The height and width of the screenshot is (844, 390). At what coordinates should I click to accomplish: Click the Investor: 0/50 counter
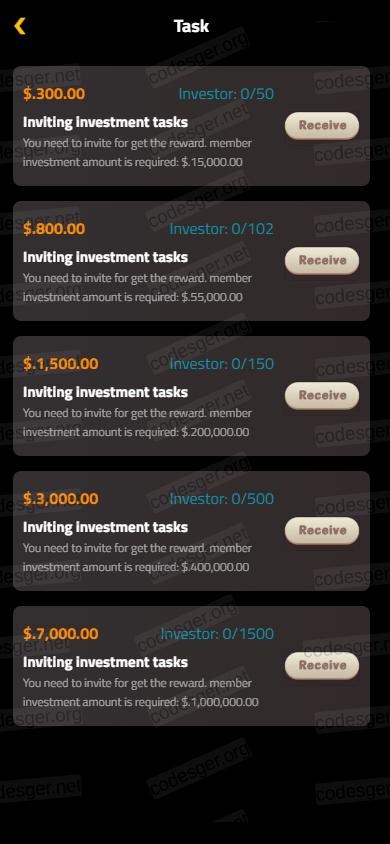click(226, 94)
